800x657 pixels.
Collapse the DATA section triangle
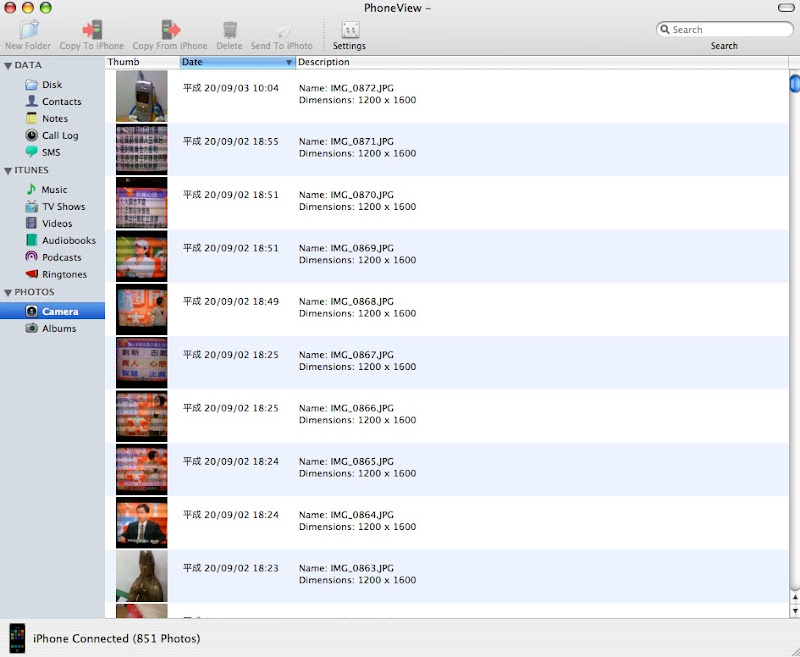(x=8, y=66)
